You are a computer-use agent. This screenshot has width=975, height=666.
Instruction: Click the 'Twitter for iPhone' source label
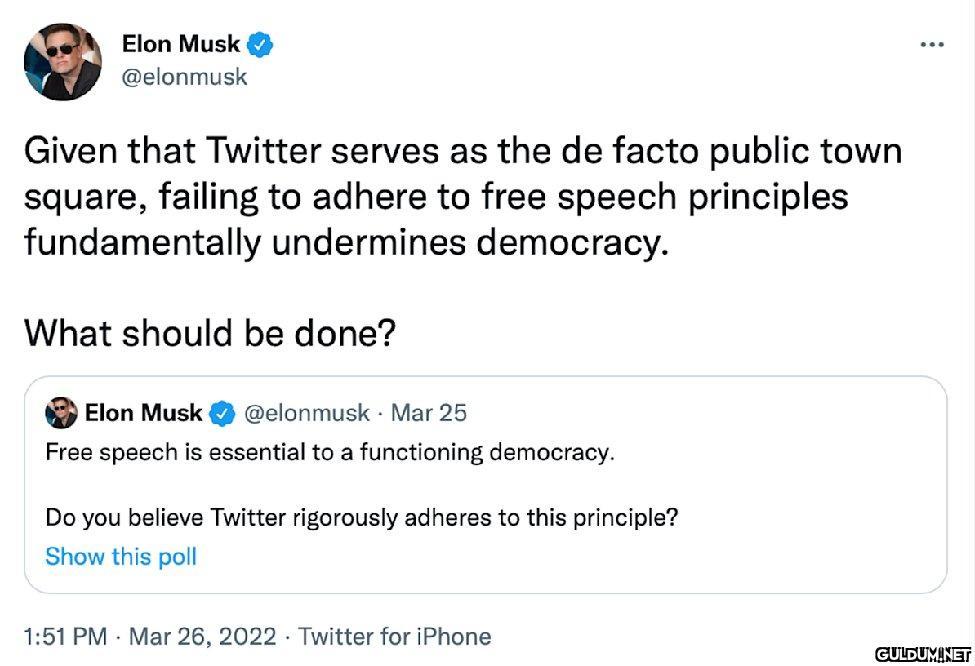pyautogui.click(x=395, y=637)
